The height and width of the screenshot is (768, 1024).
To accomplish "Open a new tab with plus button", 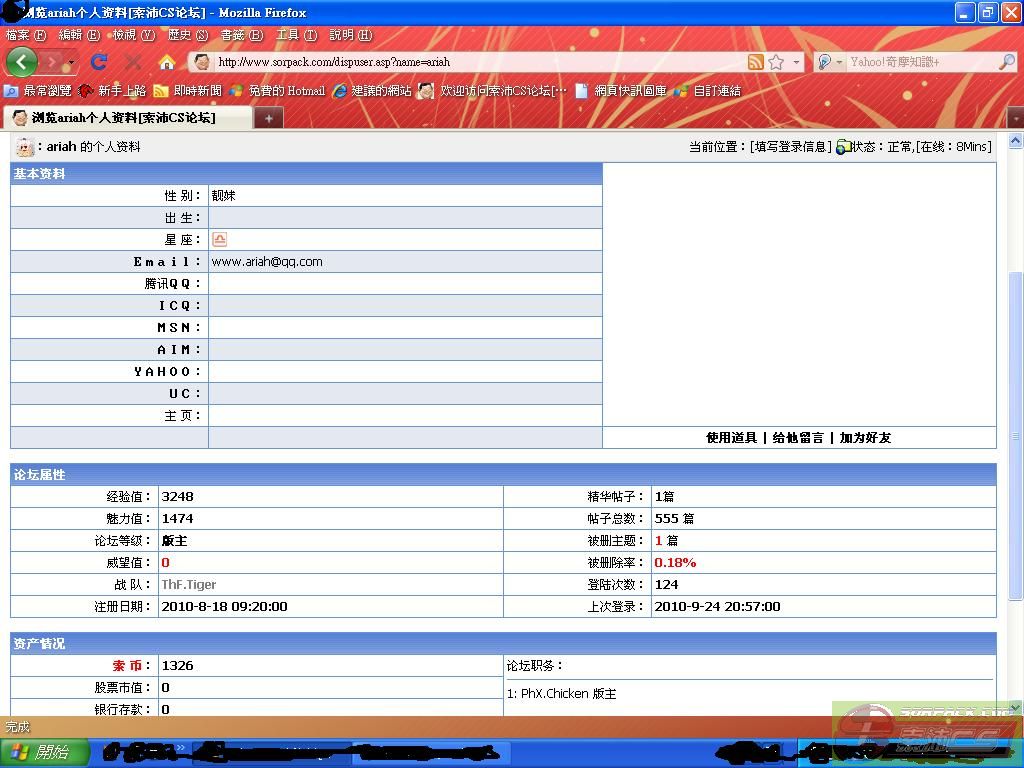I will tap(268, 118).
